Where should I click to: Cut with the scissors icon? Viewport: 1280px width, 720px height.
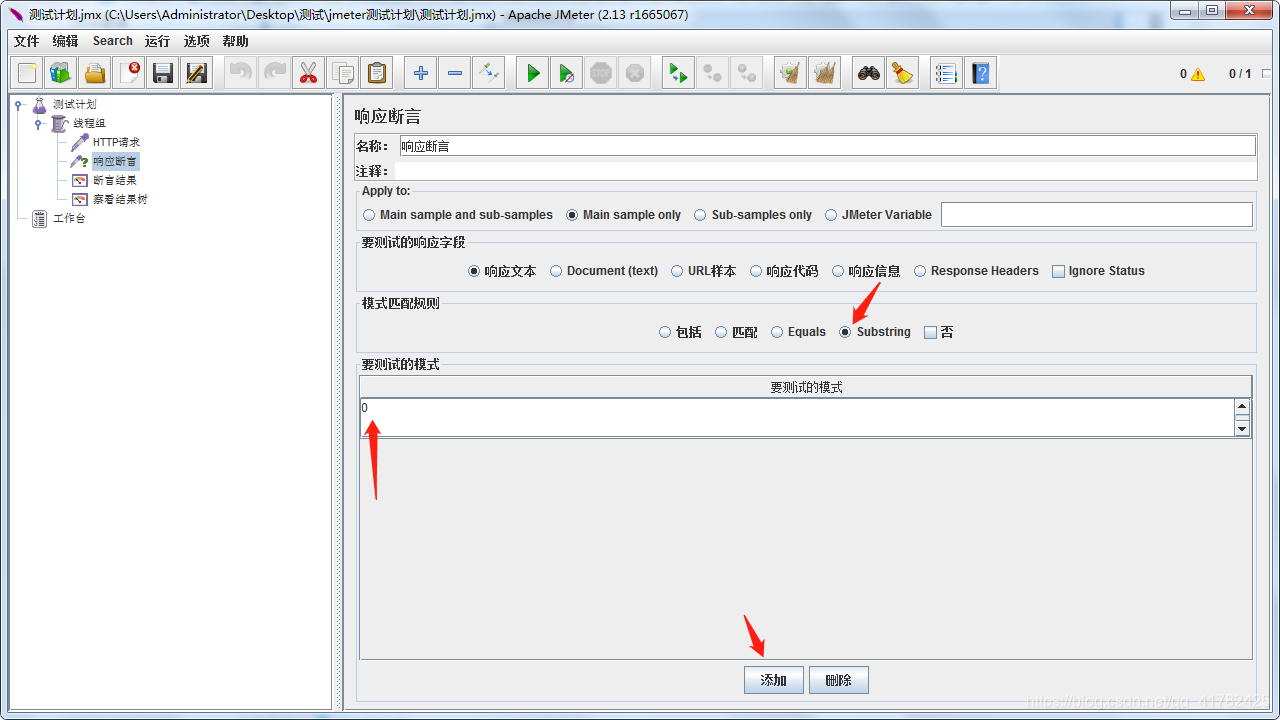pos(308,73)
